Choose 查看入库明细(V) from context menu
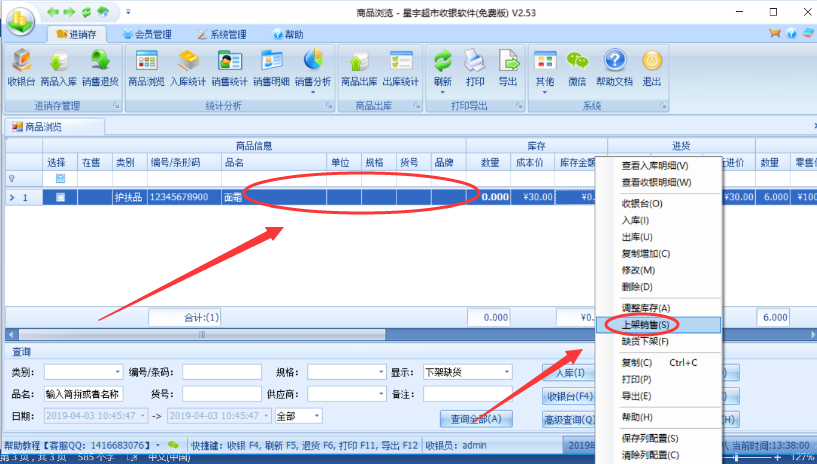This screenshot has width=817, height=464. 659,166
